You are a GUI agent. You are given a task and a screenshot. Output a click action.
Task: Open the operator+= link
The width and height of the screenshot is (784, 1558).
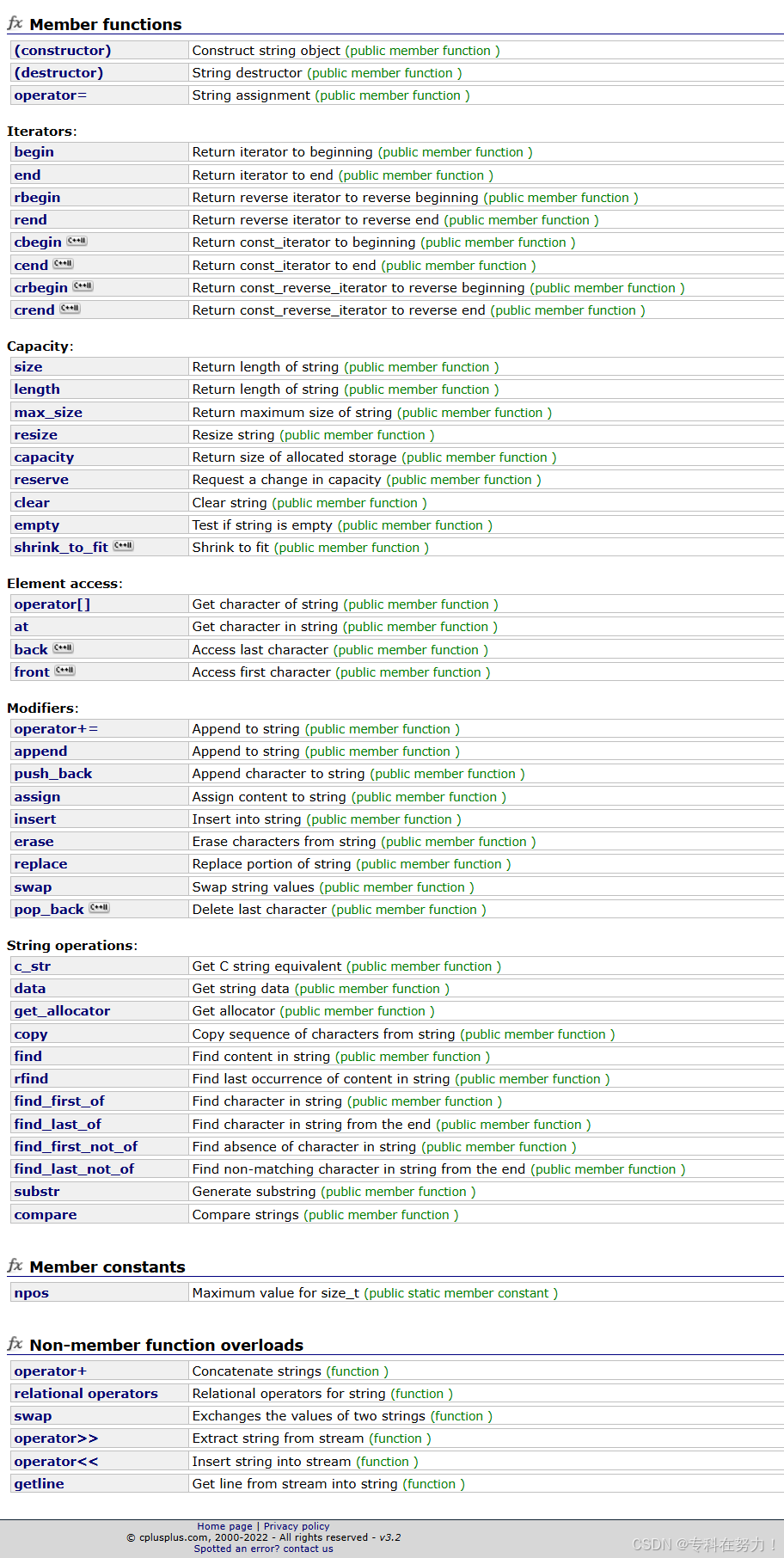point(56,729)
